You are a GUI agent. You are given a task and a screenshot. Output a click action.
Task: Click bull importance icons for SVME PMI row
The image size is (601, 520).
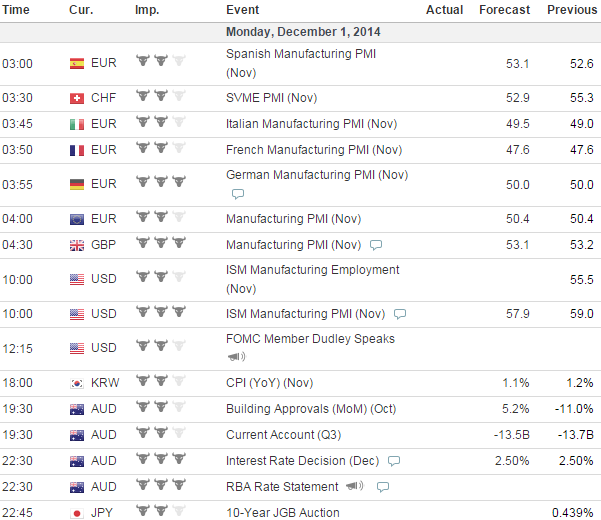[x=160, y=97]
